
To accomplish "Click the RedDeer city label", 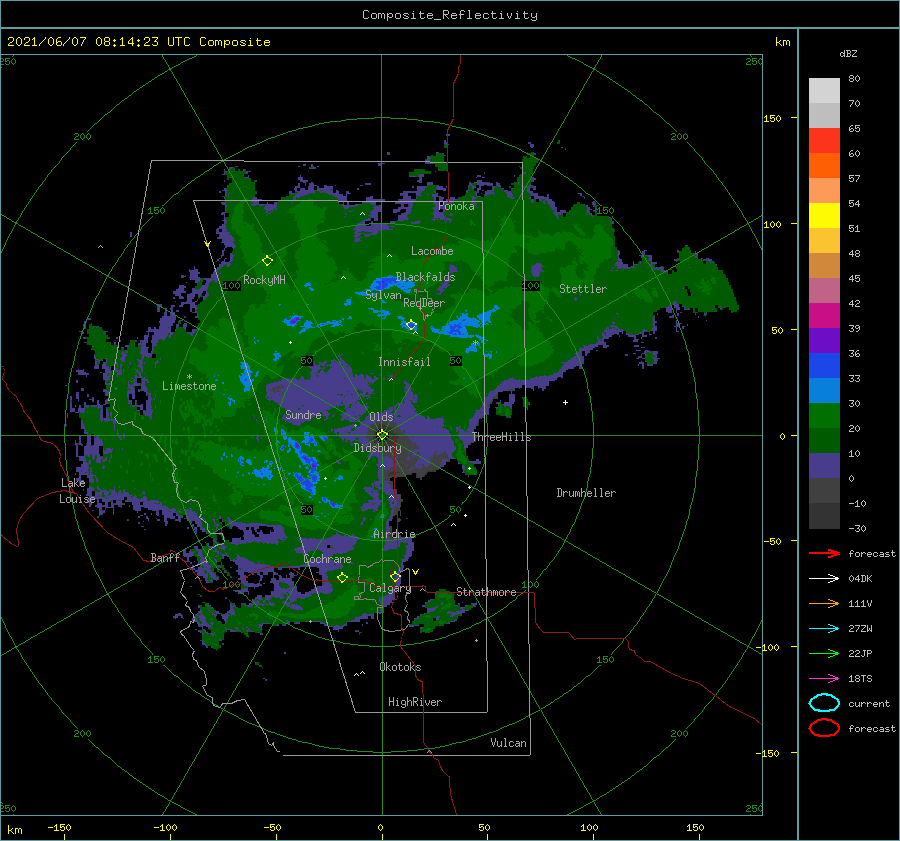I will coord(424,303).
